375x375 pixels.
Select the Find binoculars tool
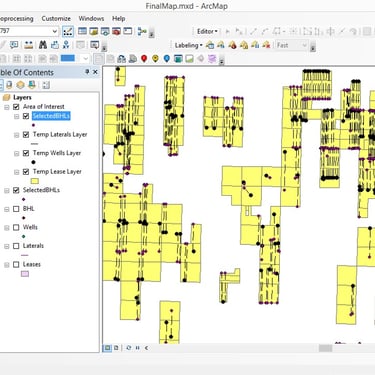coord(43,45)
